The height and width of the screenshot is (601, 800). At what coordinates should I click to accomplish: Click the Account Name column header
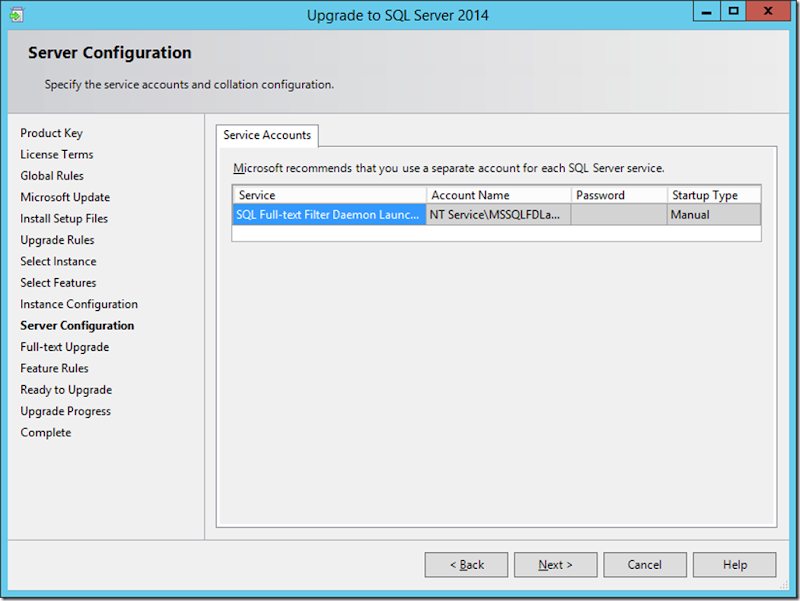(498, 195)
